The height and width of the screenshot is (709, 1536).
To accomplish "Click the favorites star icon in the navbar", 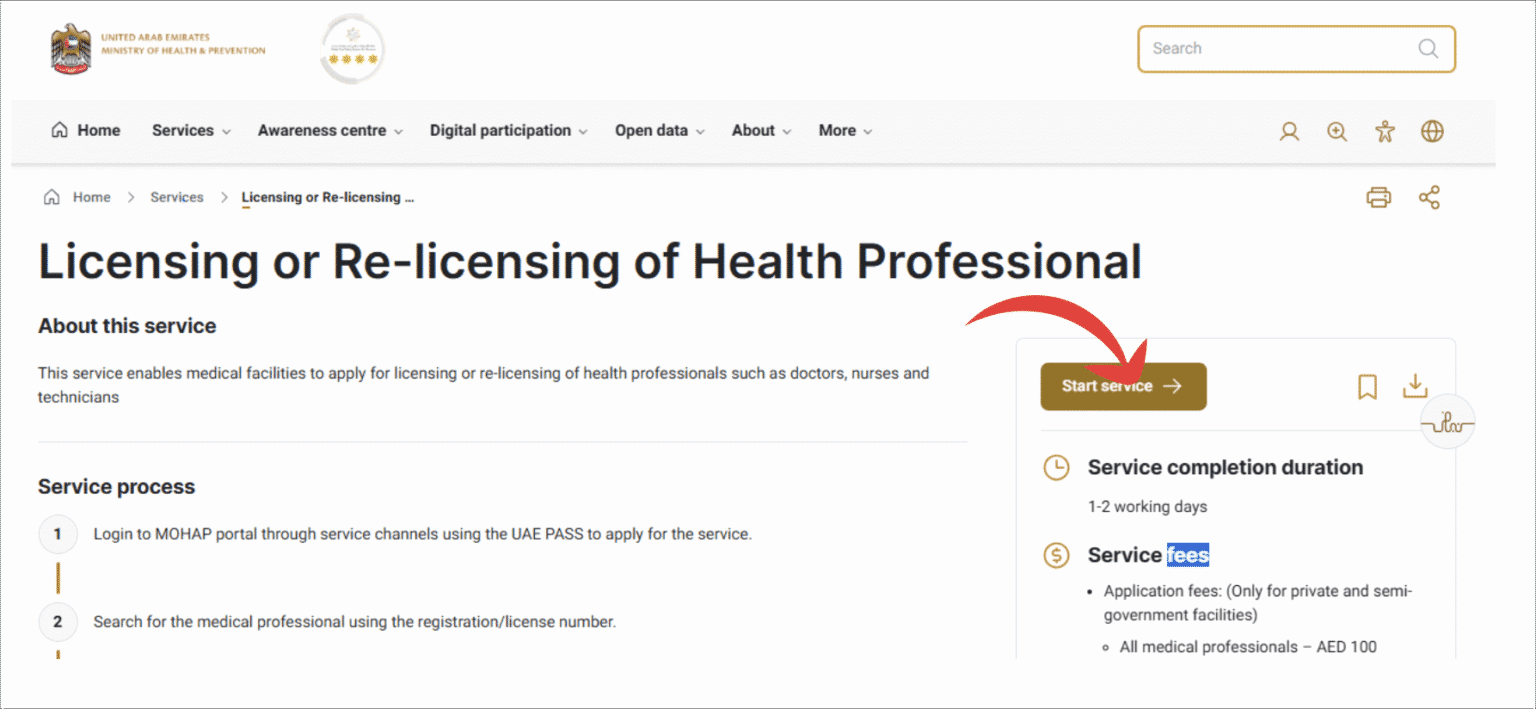I will [x=1384, y=130].
